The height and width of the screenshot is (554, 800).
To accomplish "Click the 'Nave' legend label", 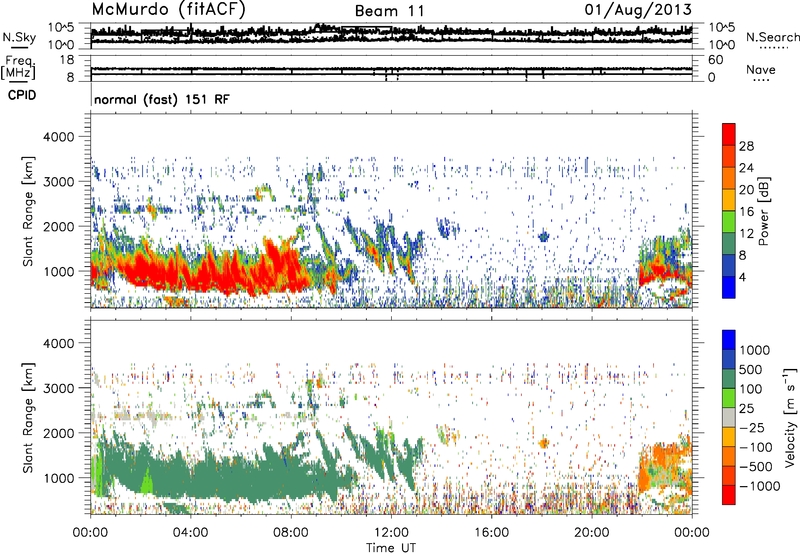I will point(760,70).
